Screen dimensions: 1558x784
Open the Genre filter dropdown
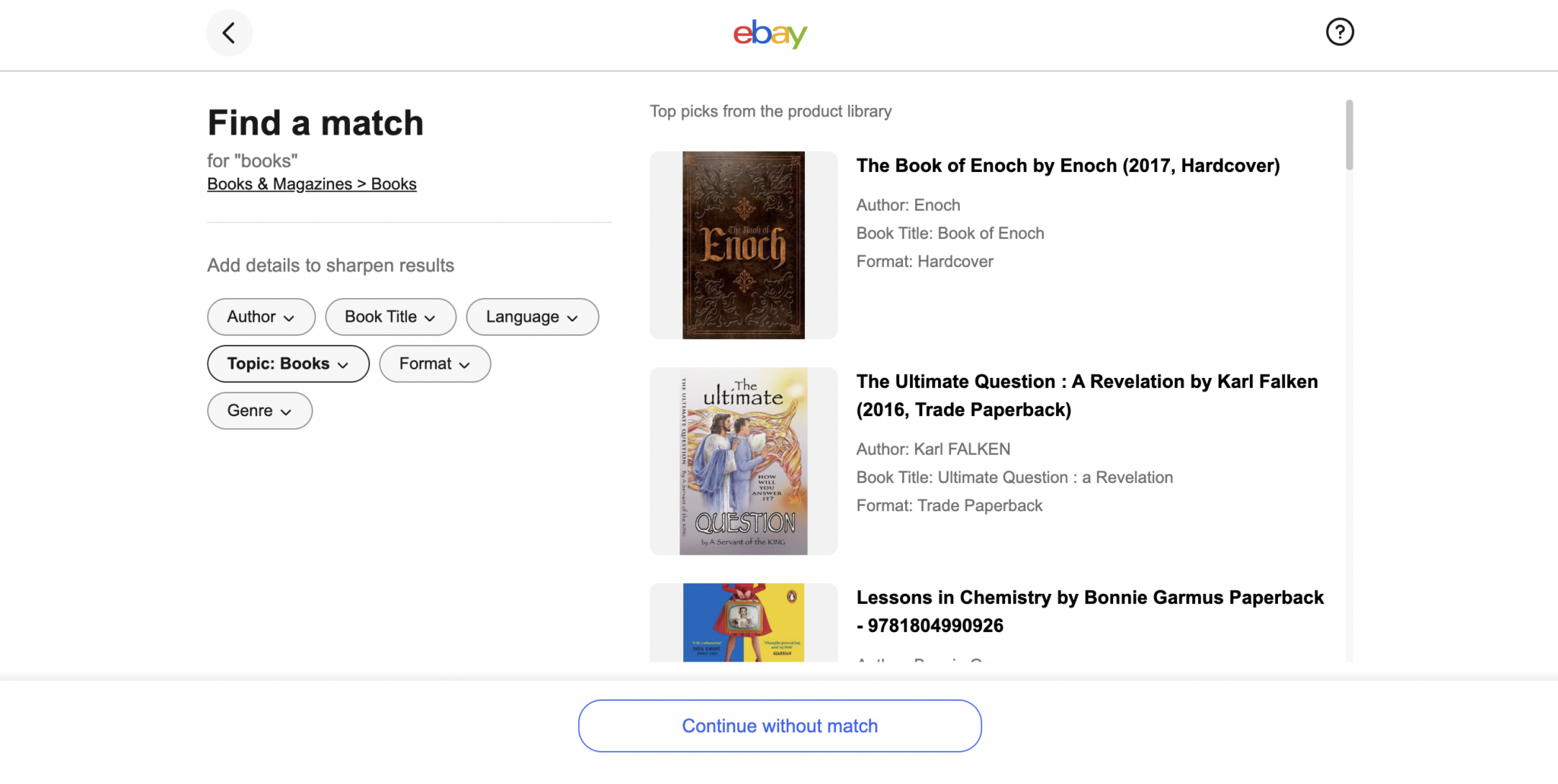click(x=259, y=410)
